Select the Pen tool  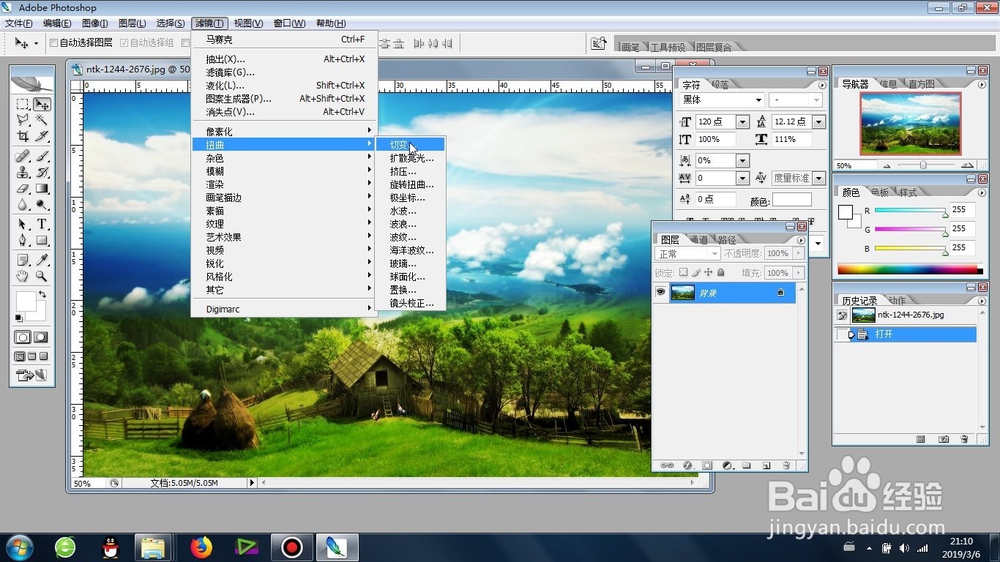(x=23, y=240)
